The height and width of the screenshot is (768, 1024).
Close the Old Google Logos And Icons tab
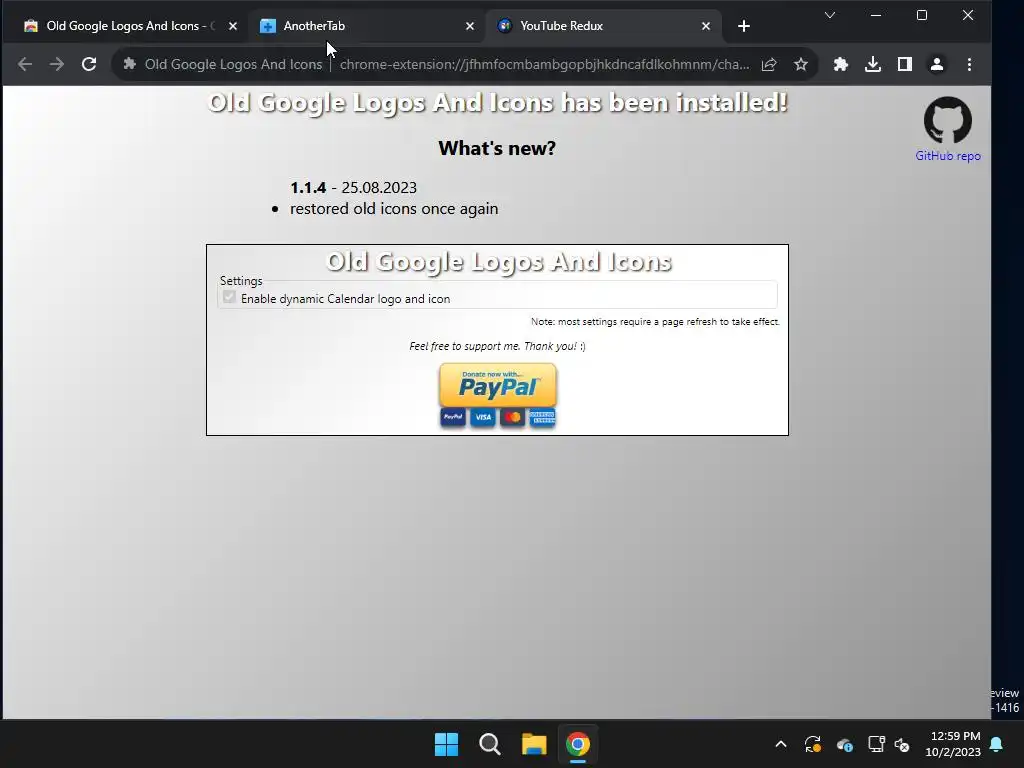233,26
